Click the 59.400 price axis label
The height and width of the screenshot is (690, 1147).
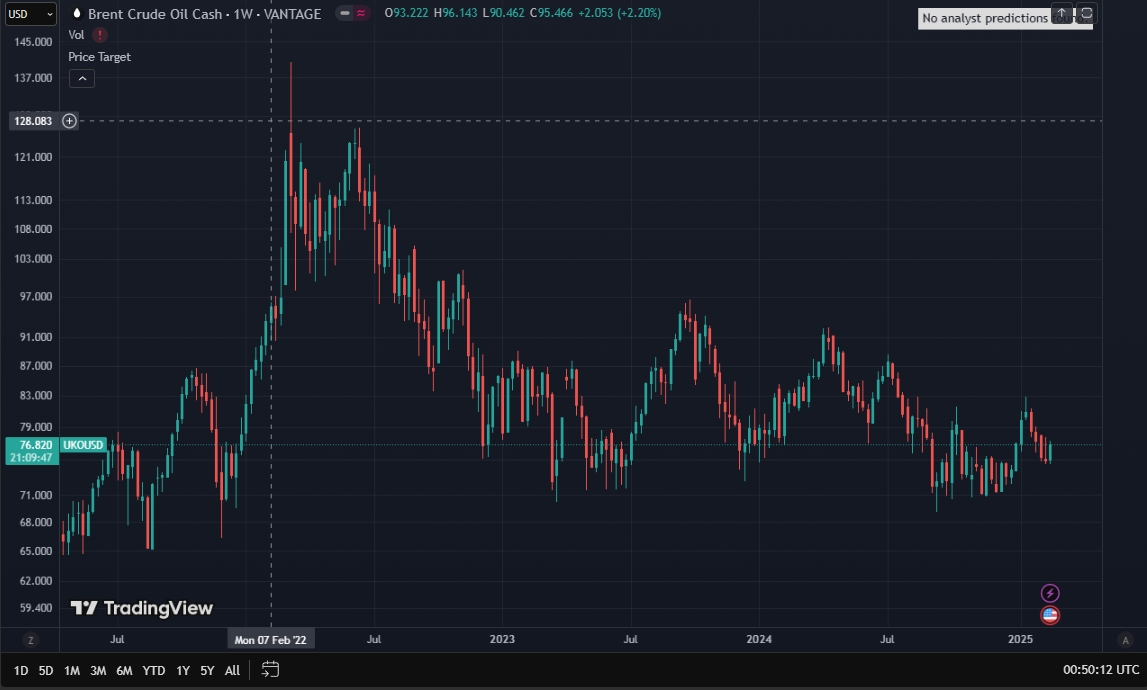[36, 608]
